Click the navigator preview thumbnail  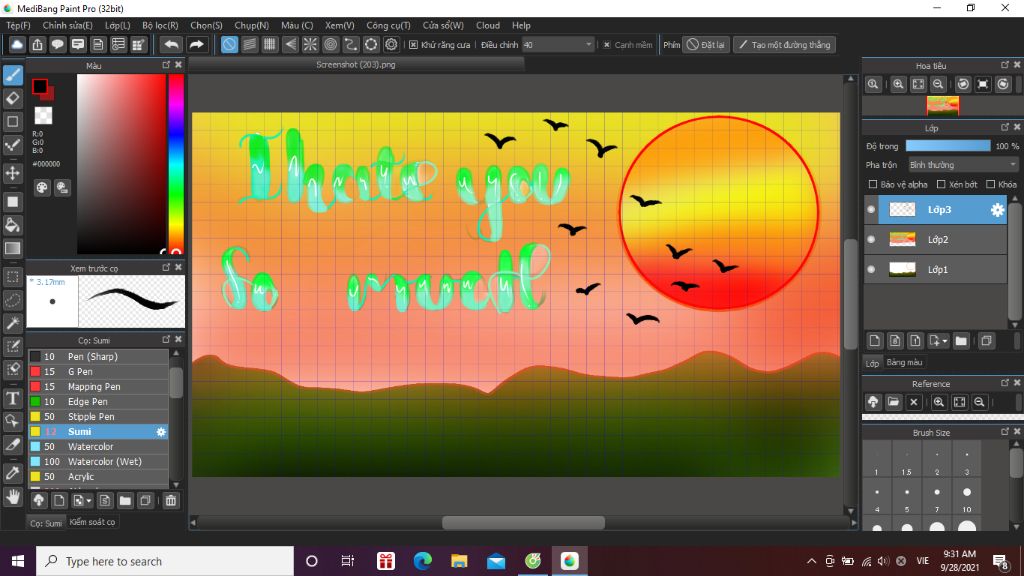pos(943,105)
